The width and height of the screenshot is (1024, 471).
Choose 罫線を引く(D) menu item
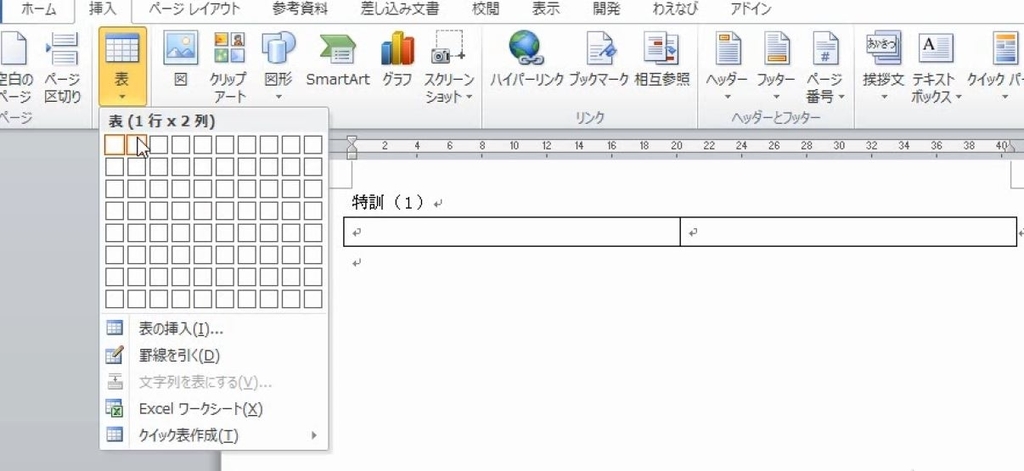pyautogui.click(x=214, y=355)
